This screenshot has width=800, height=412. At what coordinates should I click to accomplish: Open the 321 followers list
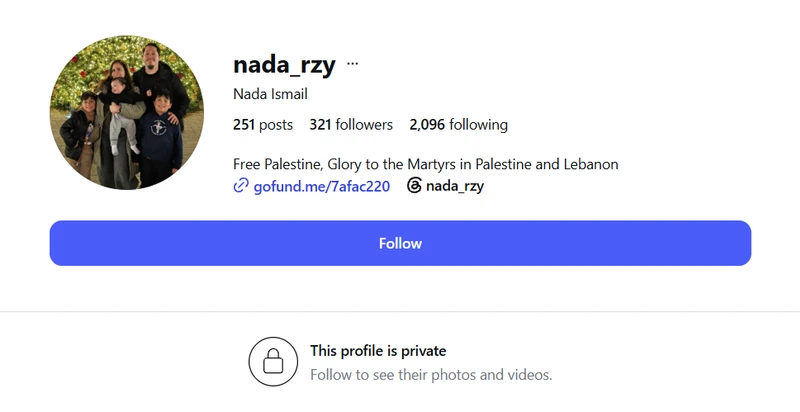pyautogui.click(x=351, y=125)
